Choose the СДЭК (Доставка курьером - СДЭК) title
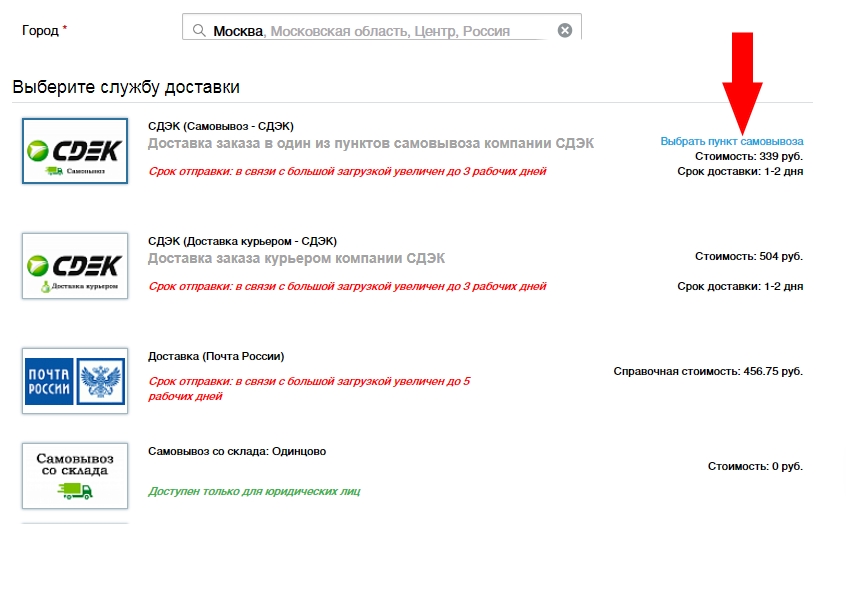The height and width of the screenshot is (600, 846). (242, 241)
